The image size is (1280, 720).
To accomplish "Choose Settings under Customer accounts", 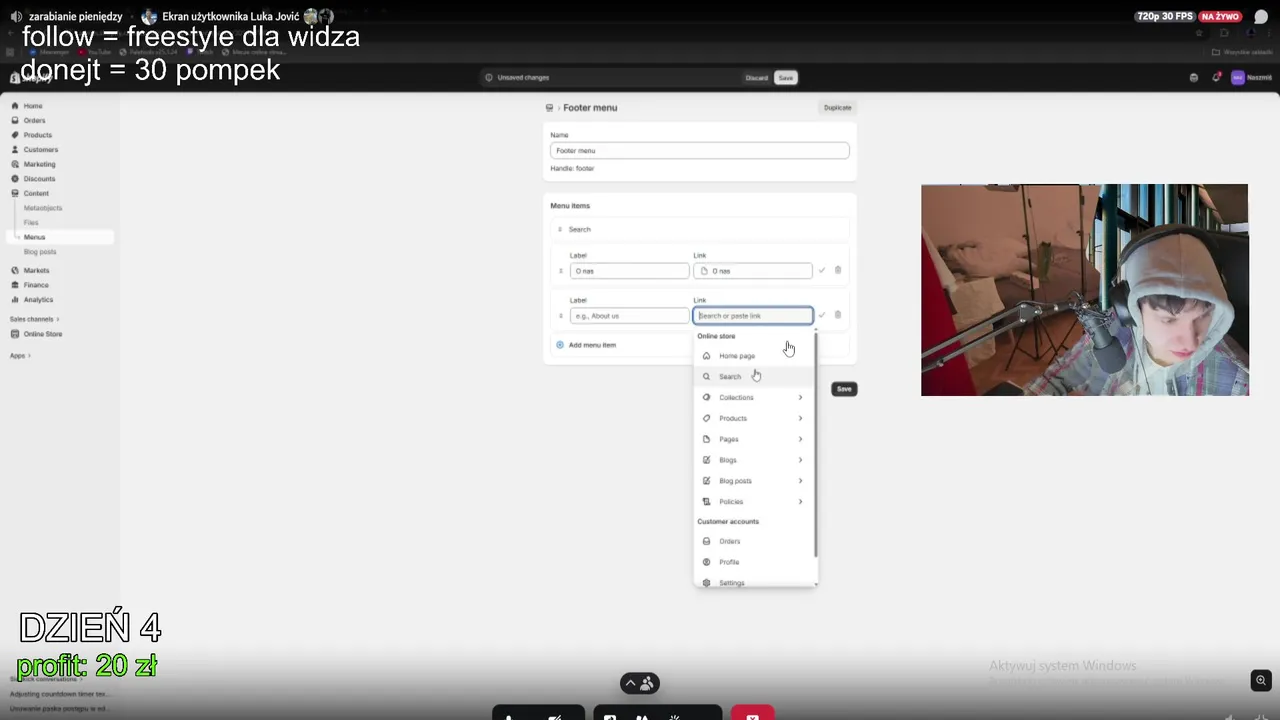I will point(755,583).
